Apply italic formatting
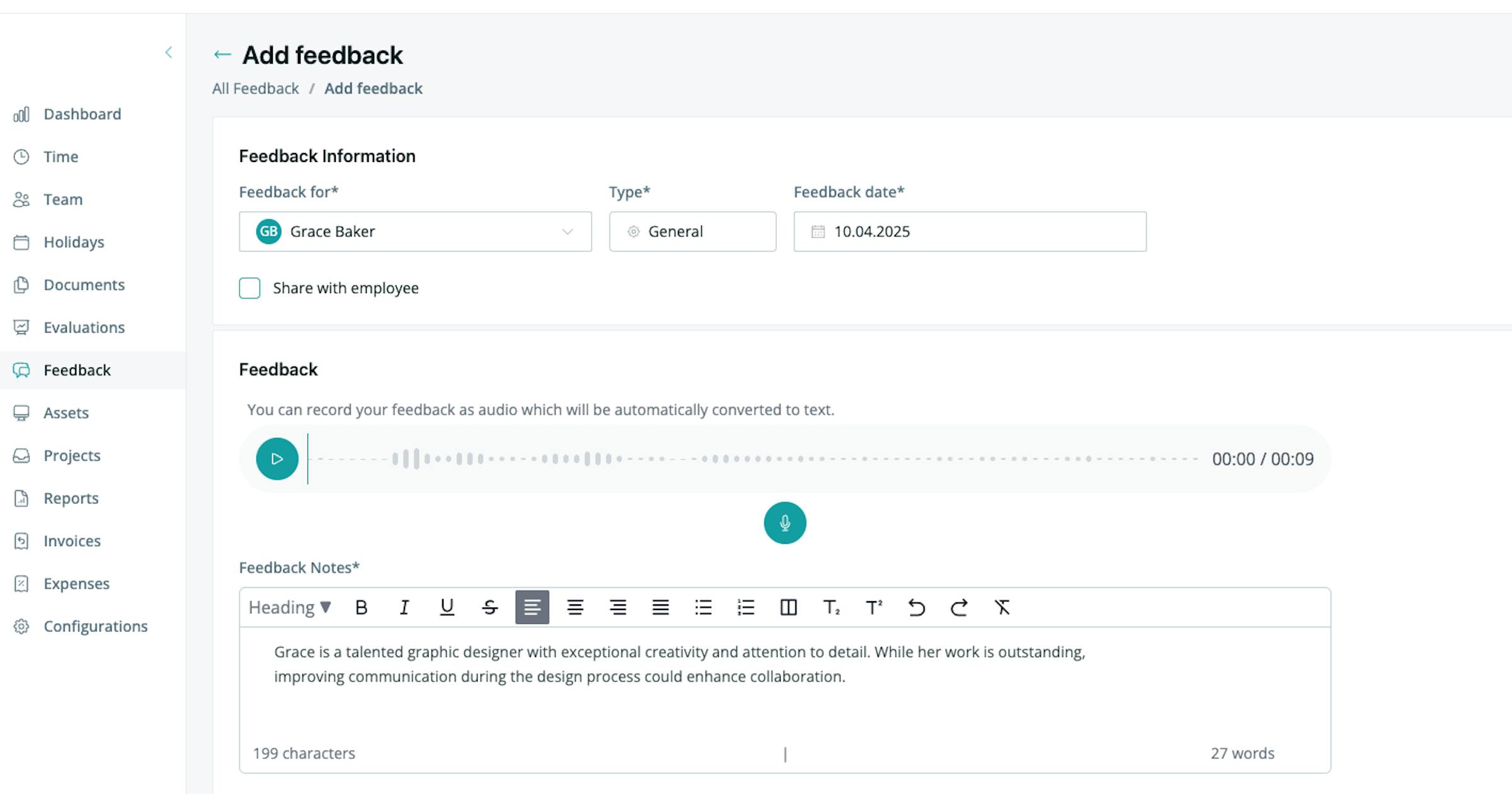Screen dimensions: 1512x794 [404, 607]
